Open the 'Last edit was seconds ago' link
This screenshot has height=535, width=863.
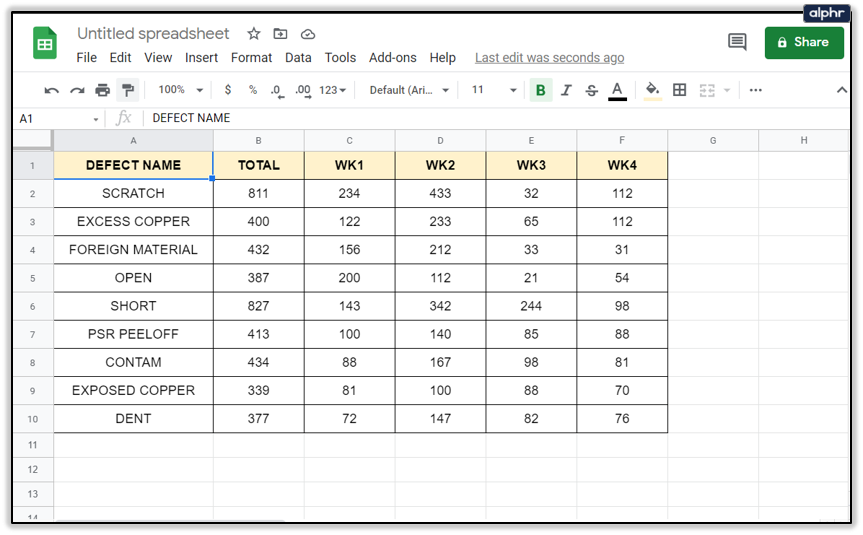click(x=549, y=58)
